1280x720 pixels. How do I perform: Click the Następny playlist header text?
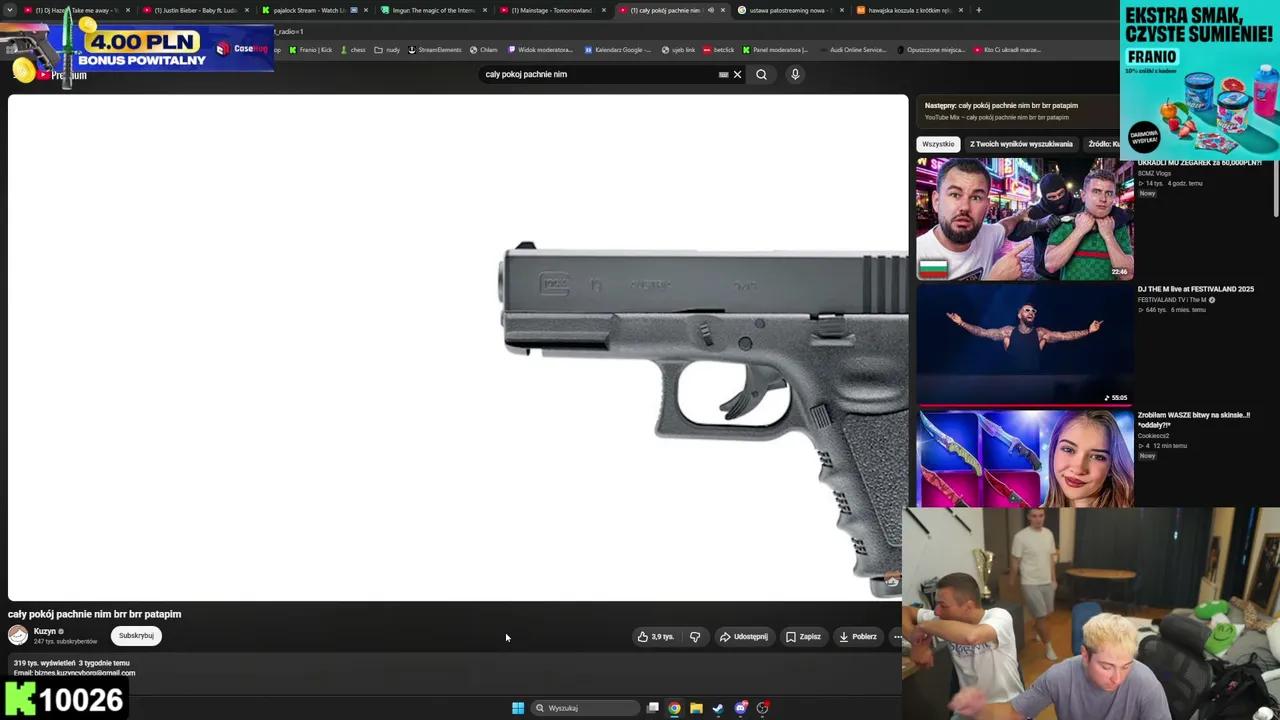tap(1001, 105)
